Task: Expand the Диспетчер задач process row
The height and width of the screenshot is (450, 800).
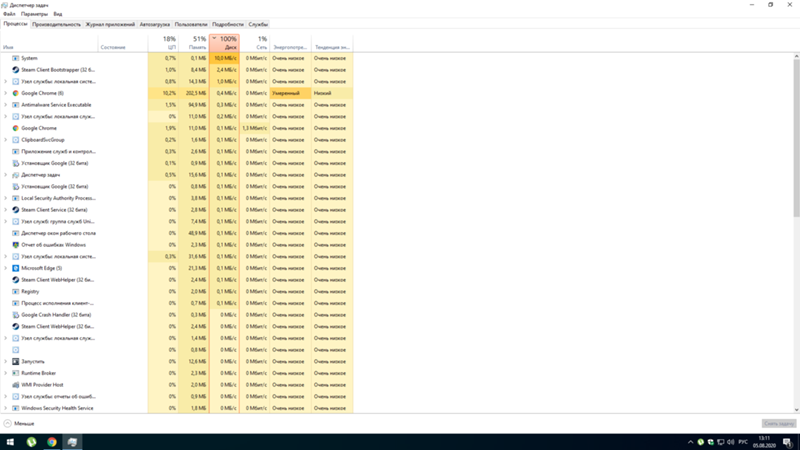Action: tap(6, 175)
